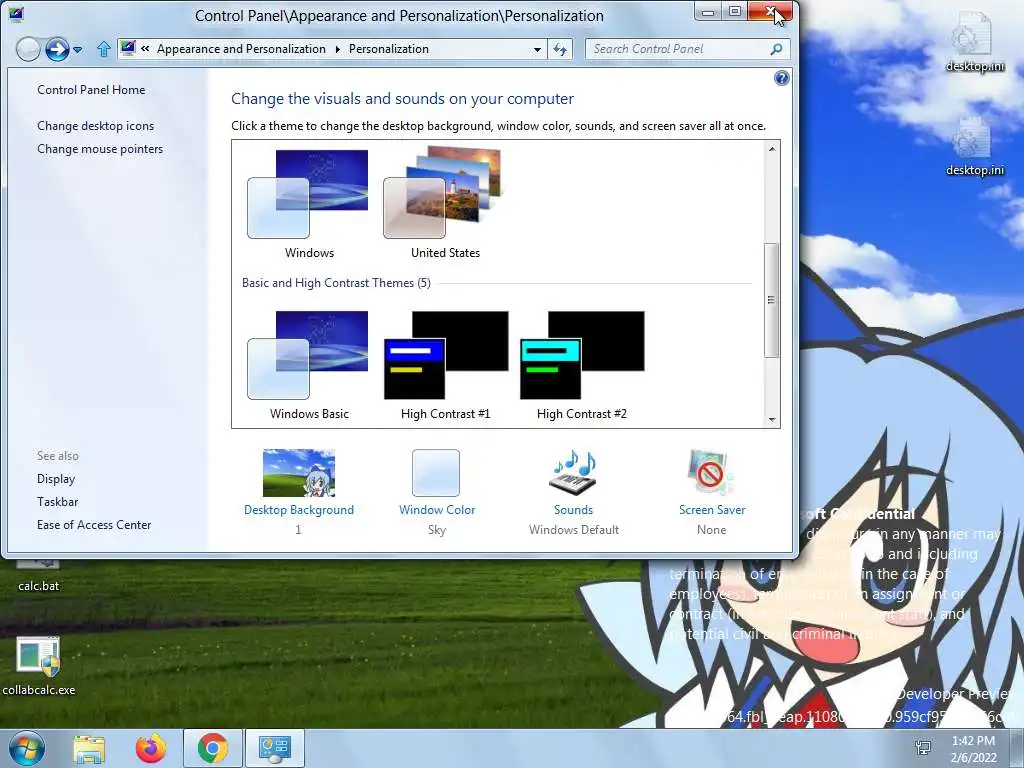The image size is (1024, 768).
Task: Click the Forward navigation arrow
Action: pos(57,49)
